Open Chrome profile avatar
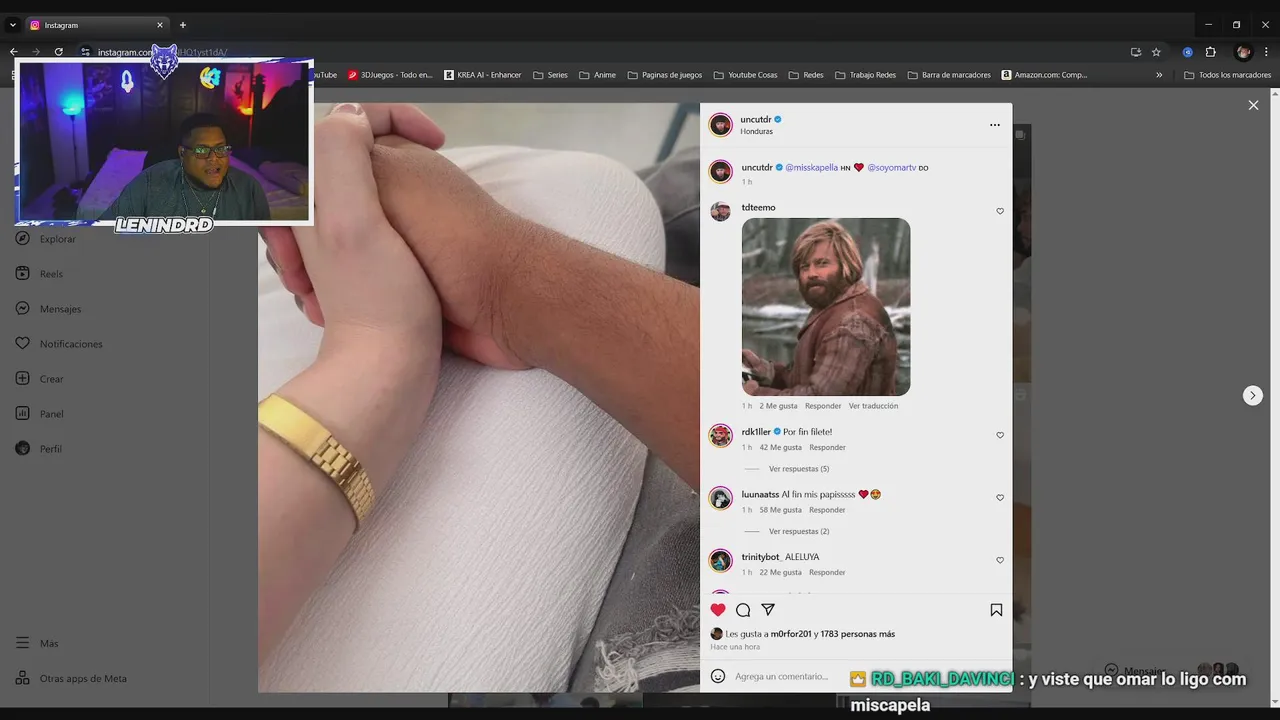This screenshot has height=720, width=1280. coord(1243,52)
